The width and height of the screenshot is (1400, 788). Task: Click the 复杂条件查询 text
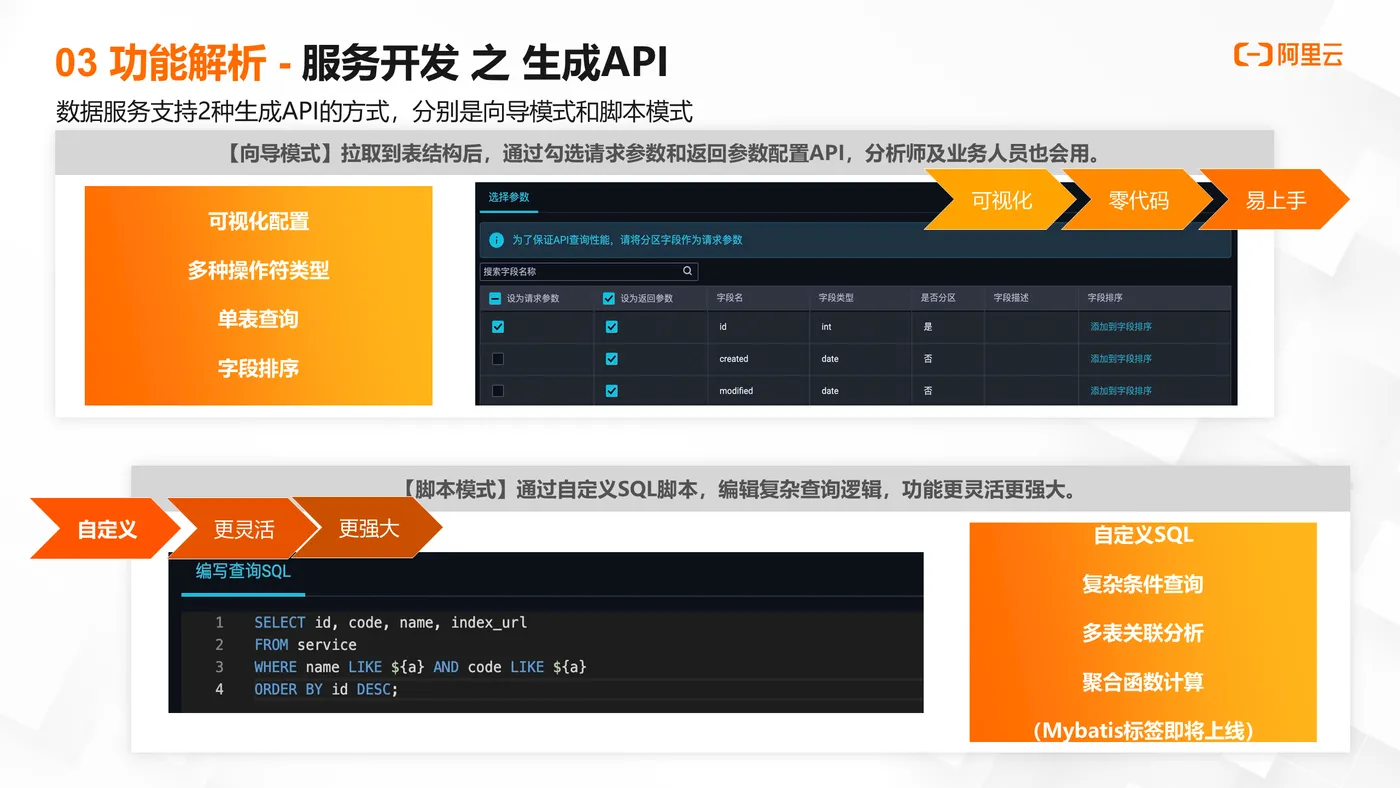pyautogui.click(x=1143, y=584)
